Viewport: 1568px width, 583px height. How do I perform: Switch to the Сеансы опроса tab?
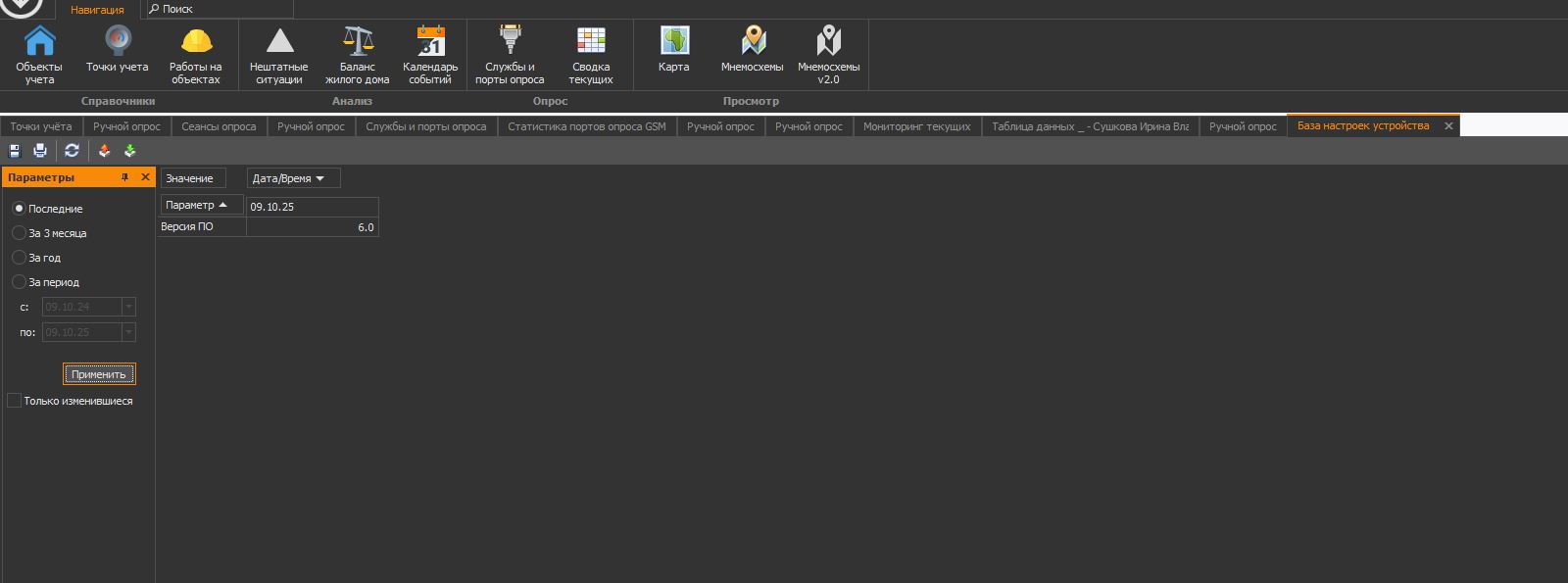click(x=219, y=126)
